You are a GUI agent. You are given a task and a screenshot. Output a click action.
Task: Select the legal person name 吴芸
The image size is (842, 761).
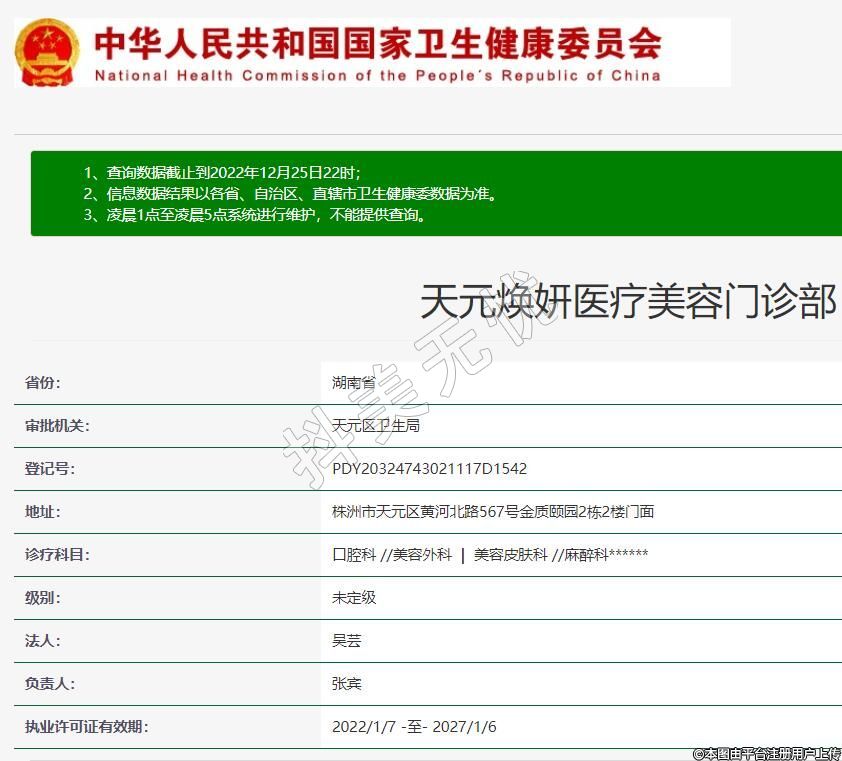pyautogui.click(x=347, y=641)
